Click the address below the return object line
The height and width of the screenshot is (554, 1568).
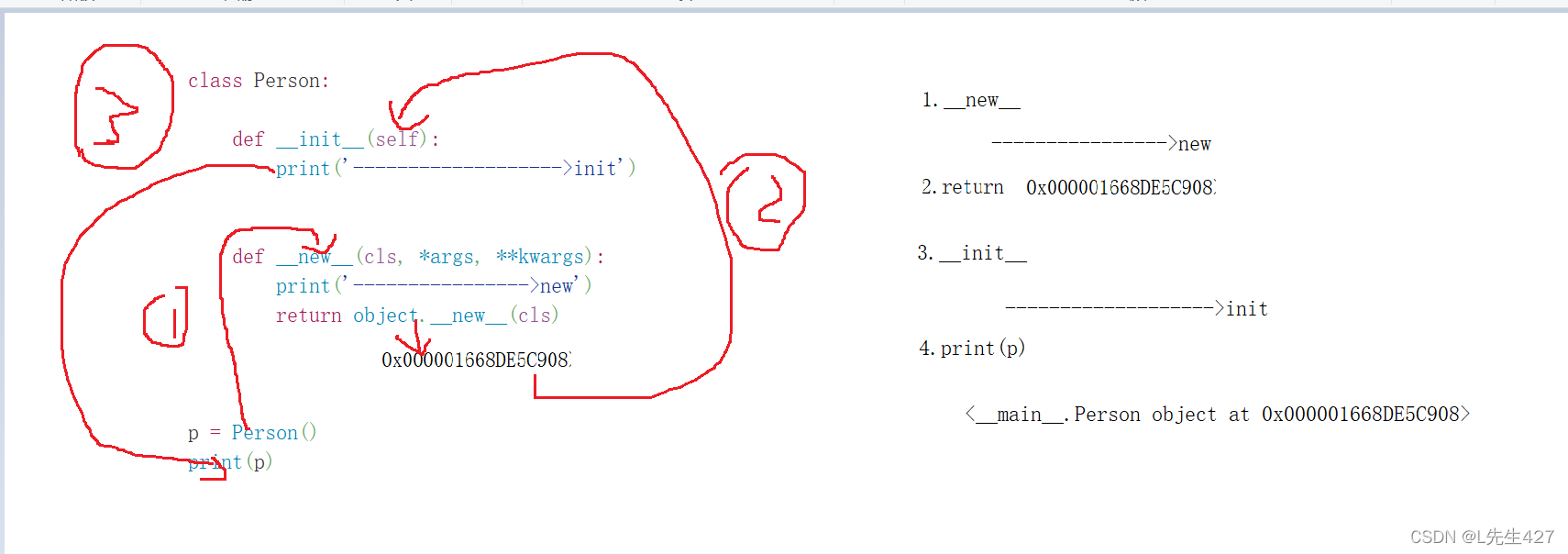[x=477, y=360]
